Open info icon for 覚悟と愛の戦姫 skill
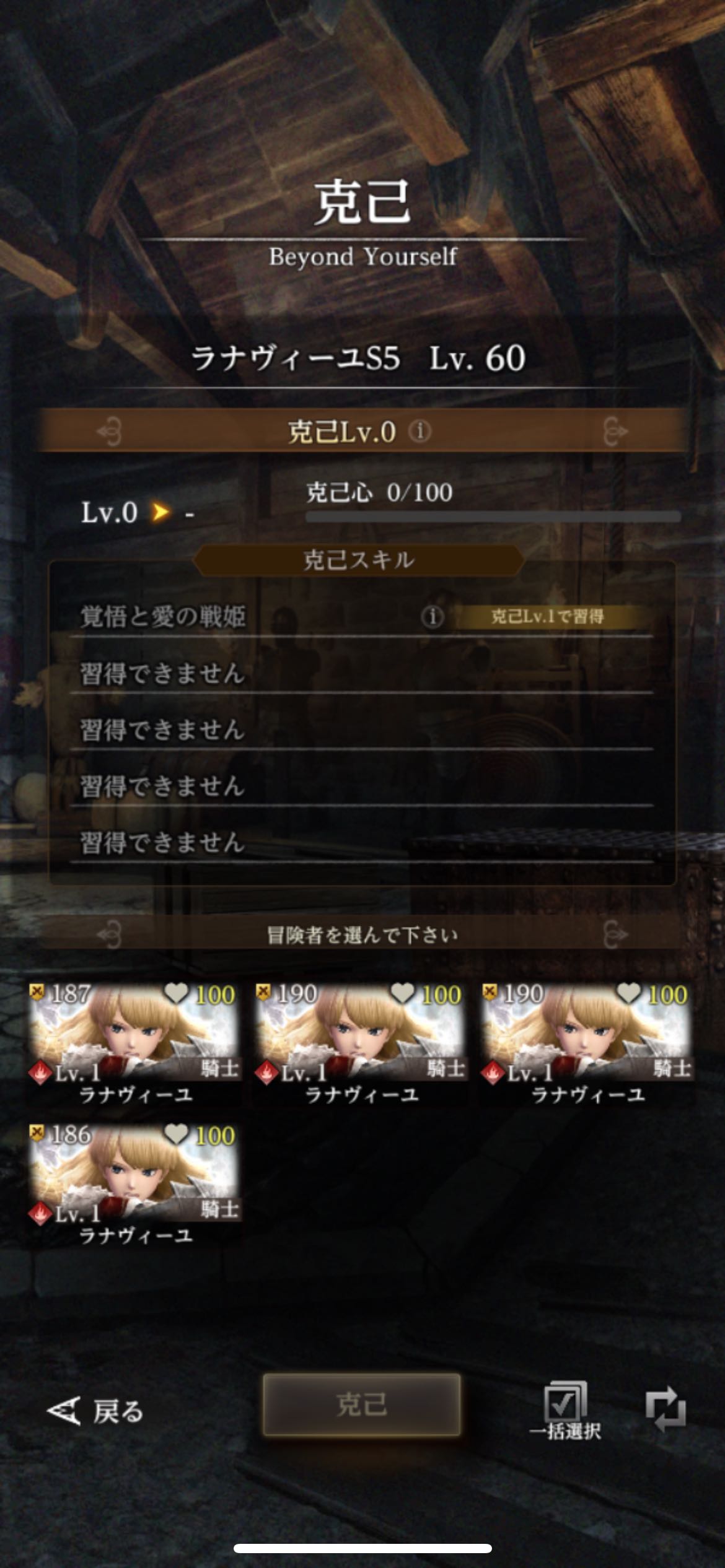 coord(433,616)
